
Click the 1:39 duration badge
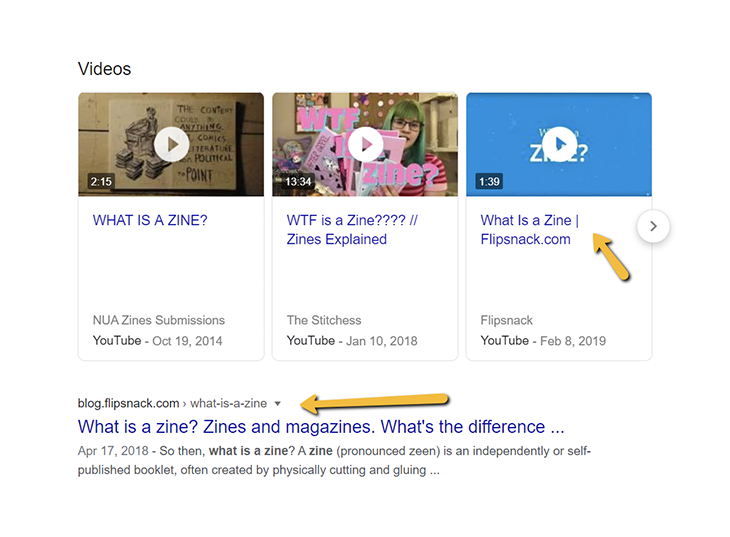pos(489,182)
